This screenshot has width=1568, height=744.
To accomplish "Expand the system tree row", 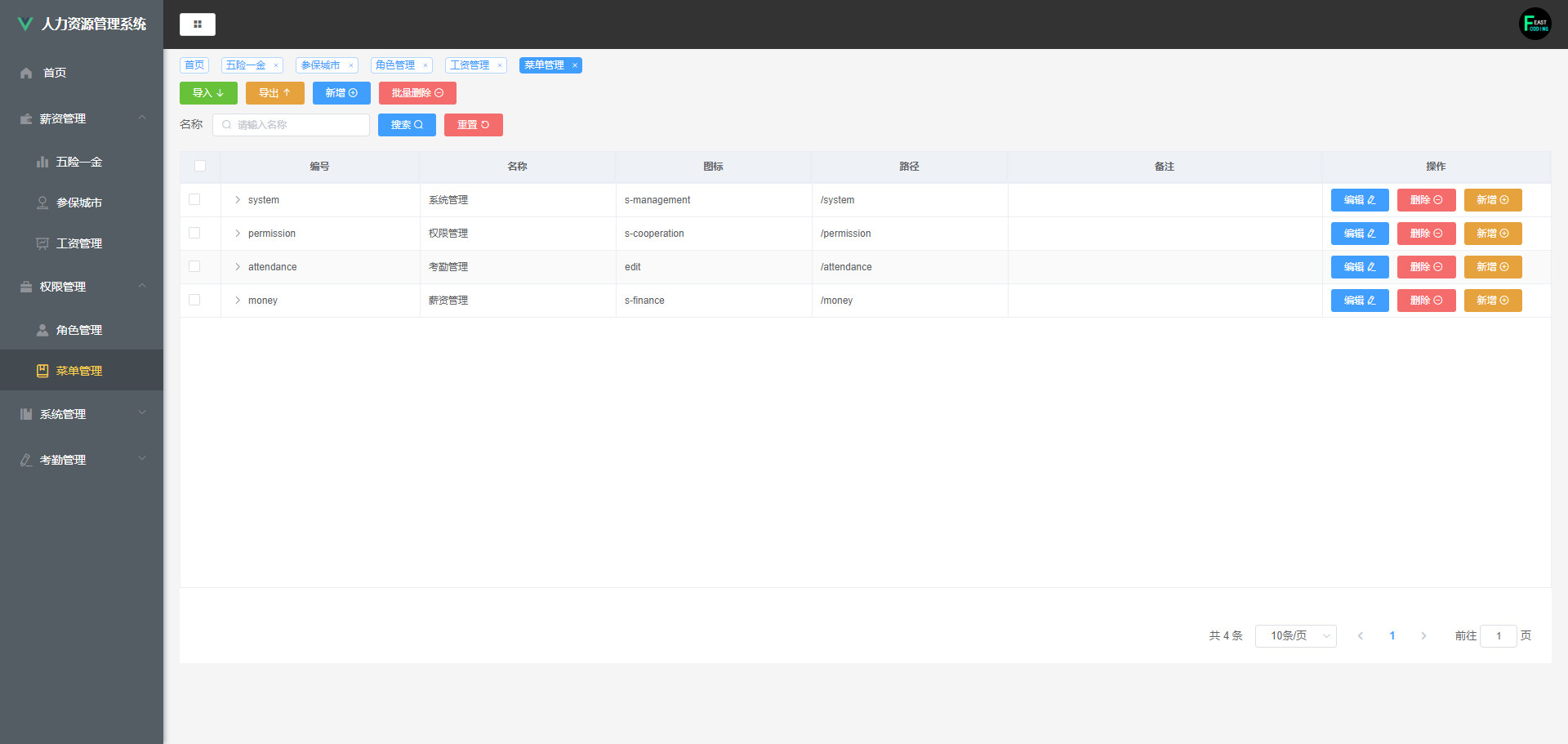I will [x=238, y=200].
